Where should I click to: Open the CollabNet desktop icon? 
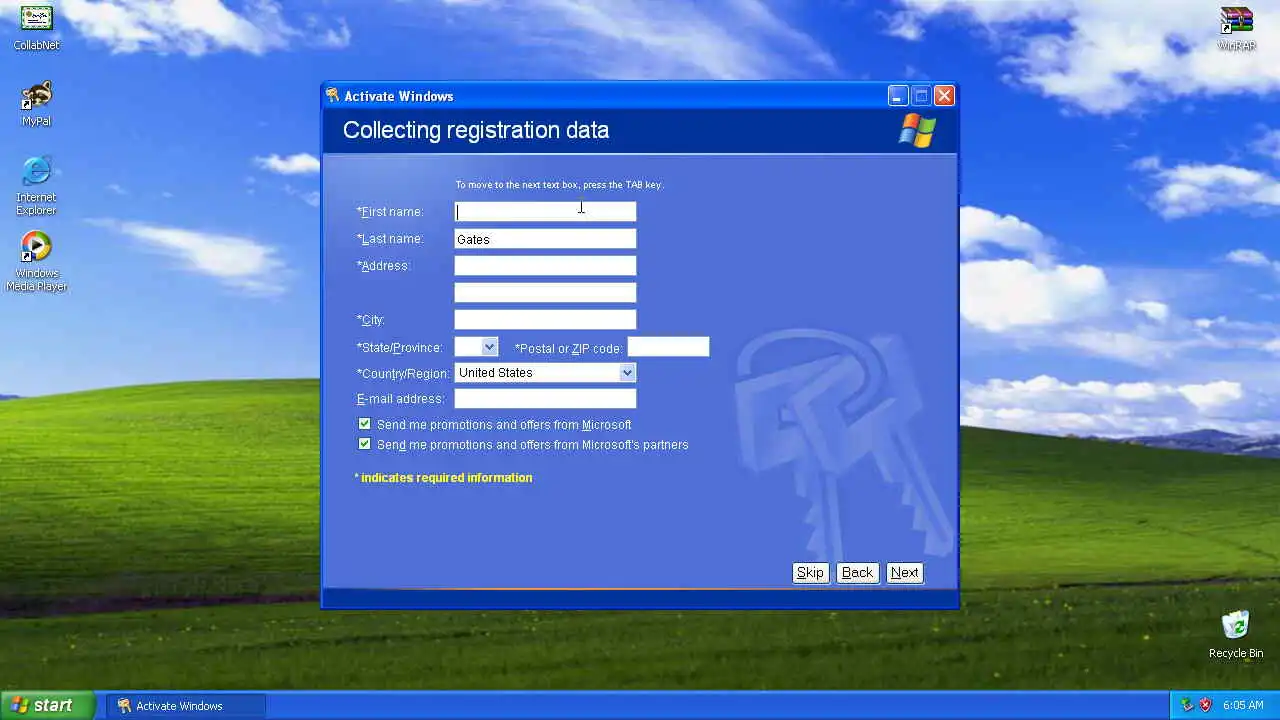click(x=36, y=27)
